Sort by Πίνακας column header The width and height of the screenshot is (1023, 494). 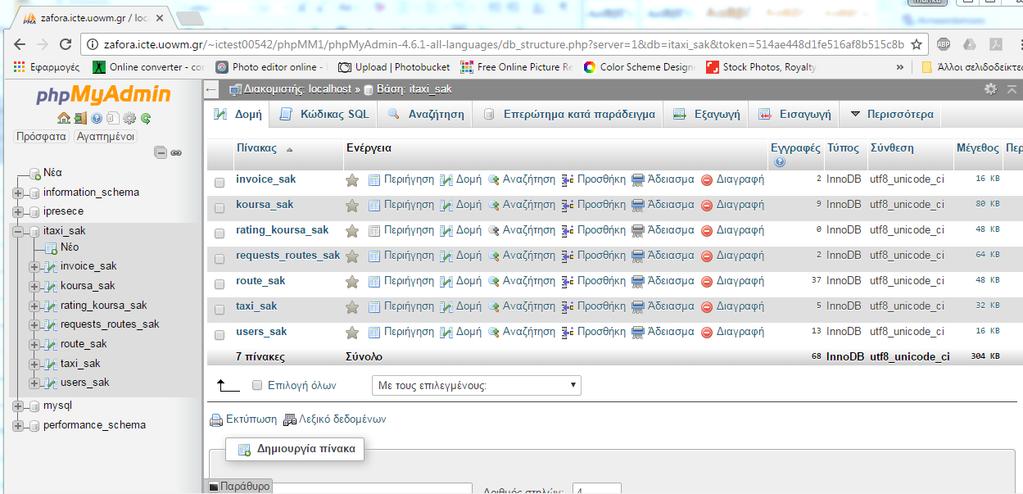click(x=256, y=148)
